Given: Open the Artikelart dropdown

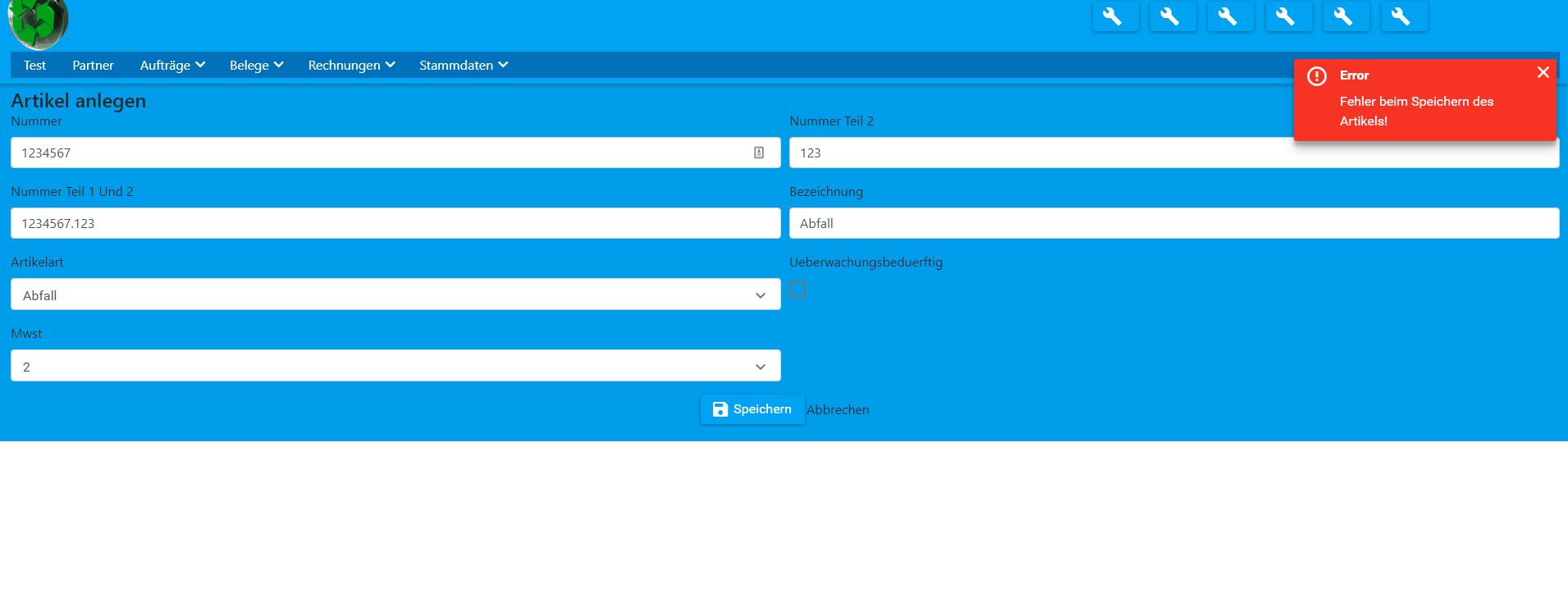Looking at the screenshot, I should pos(395,294).
